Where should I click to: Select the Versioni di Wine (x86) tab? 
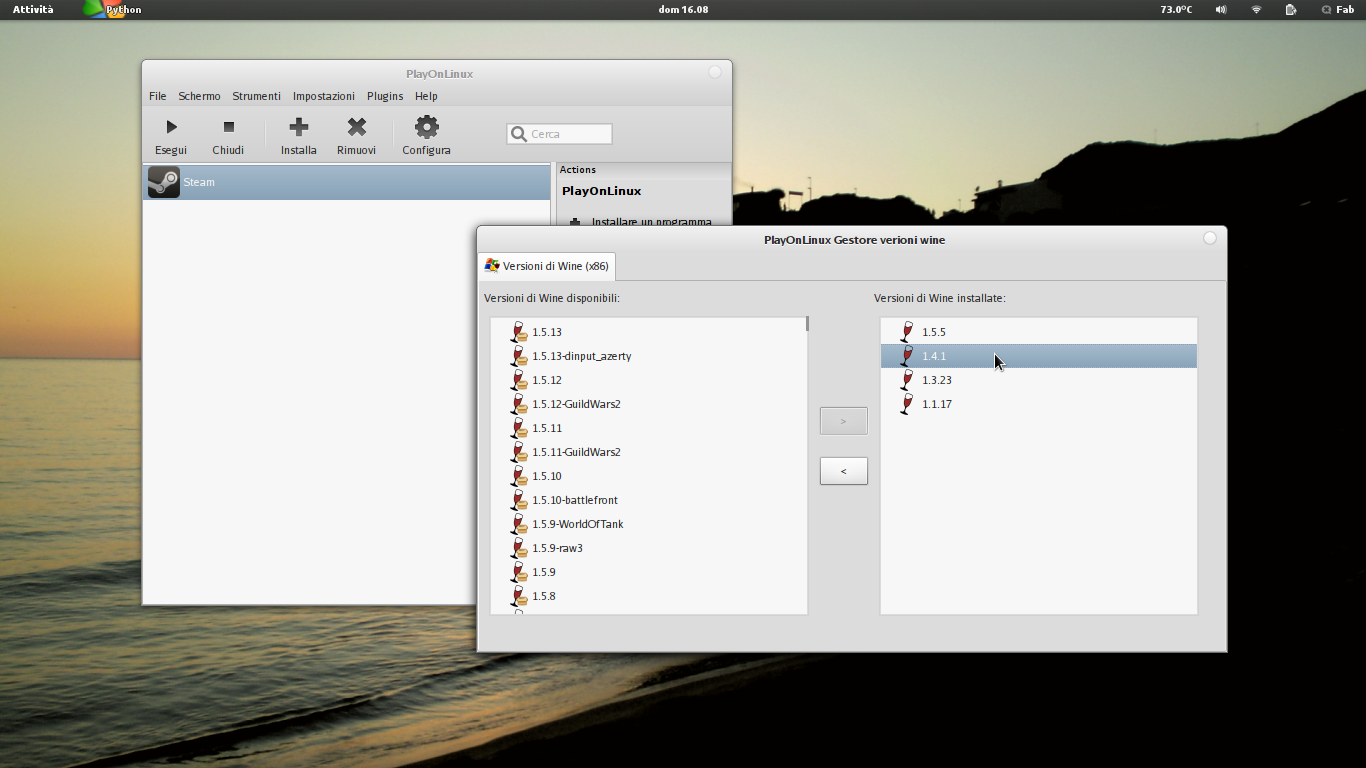pyautogui.click(x=547, y=266)
